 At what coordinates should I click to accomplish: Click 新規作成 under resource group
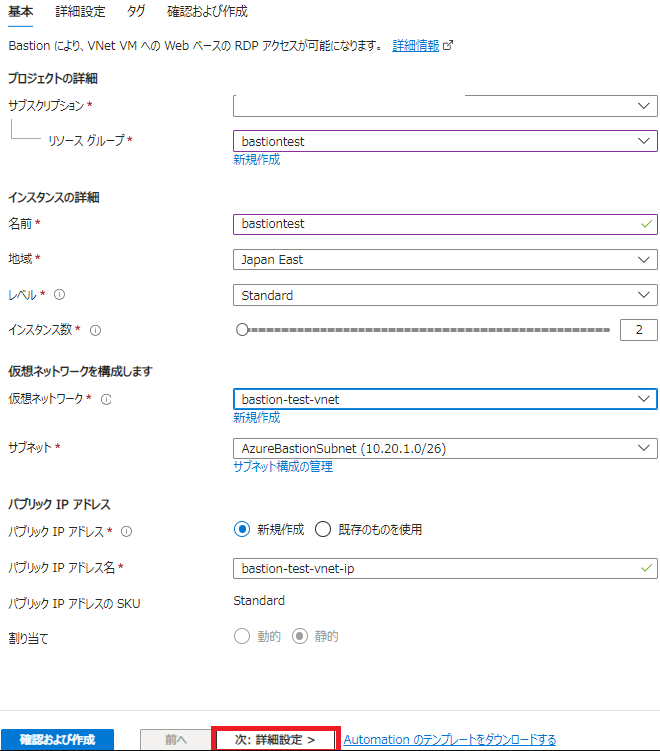(x=257, y=159)
